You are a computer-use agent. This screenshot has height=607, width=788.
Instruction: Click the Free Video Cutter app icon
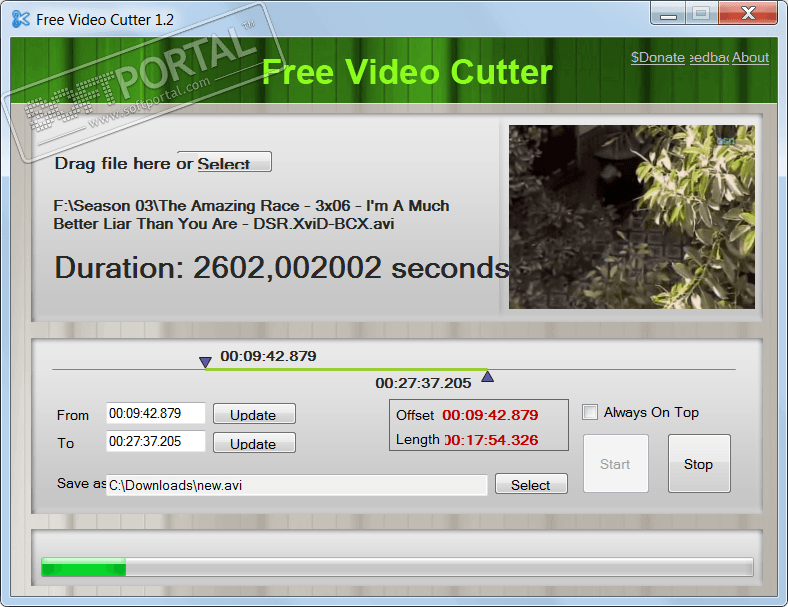(x=21, y=19)
